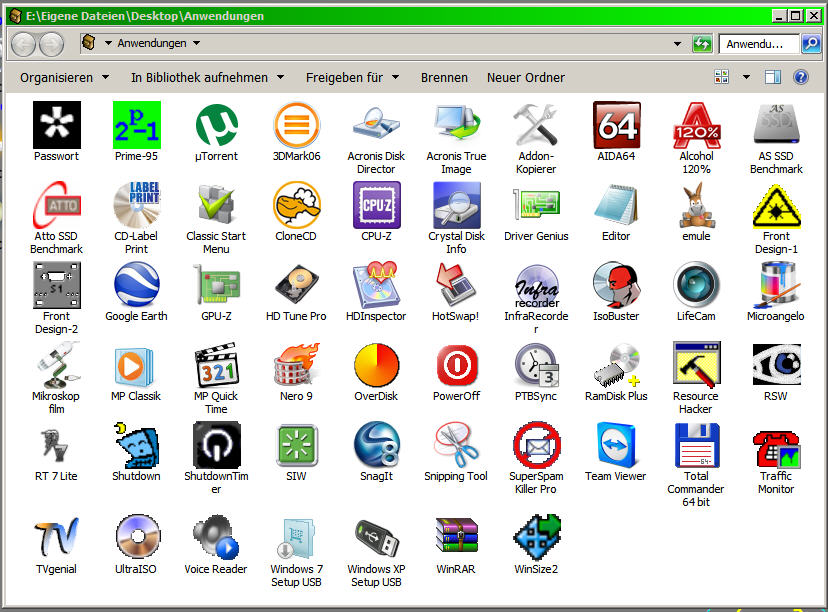Click the search input field
The width and height of the screenshot is (828, 612).
[x=759, y=44]
